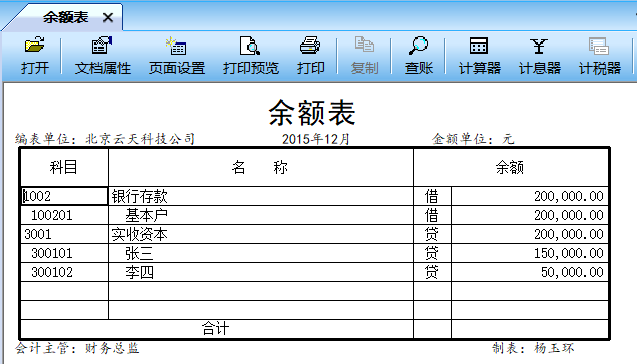Open the 计算器 calculator

[479, 56]
